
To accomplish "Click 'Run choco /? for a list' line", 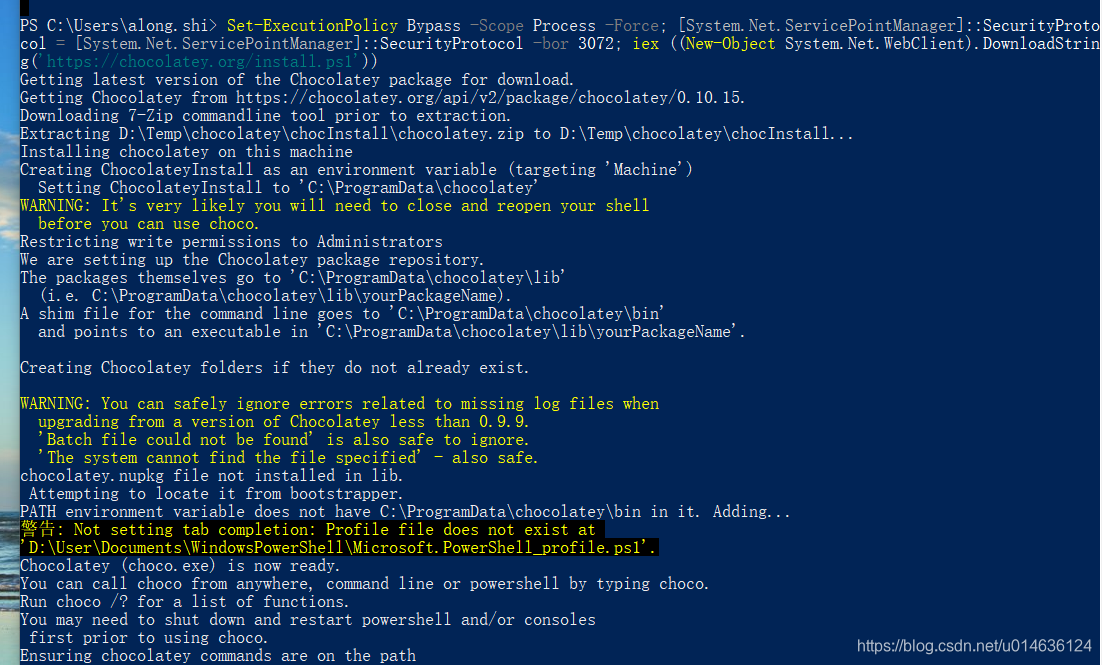I will tap(184, 602).
